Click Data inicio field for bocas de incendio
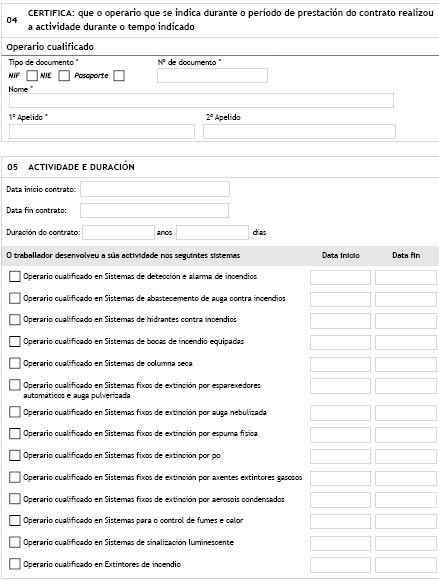 [x=340, y=343]
